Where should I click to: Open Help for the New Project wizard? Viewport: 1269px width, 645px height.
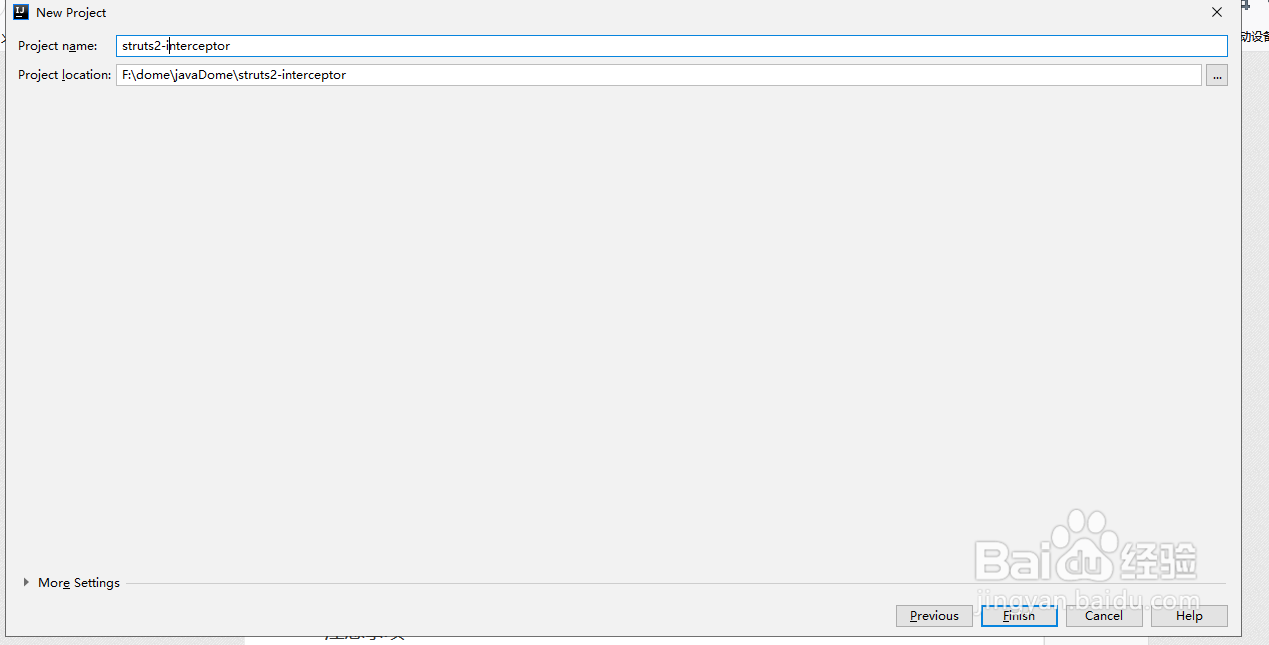pyautogui.click(x=1189, y=616)
